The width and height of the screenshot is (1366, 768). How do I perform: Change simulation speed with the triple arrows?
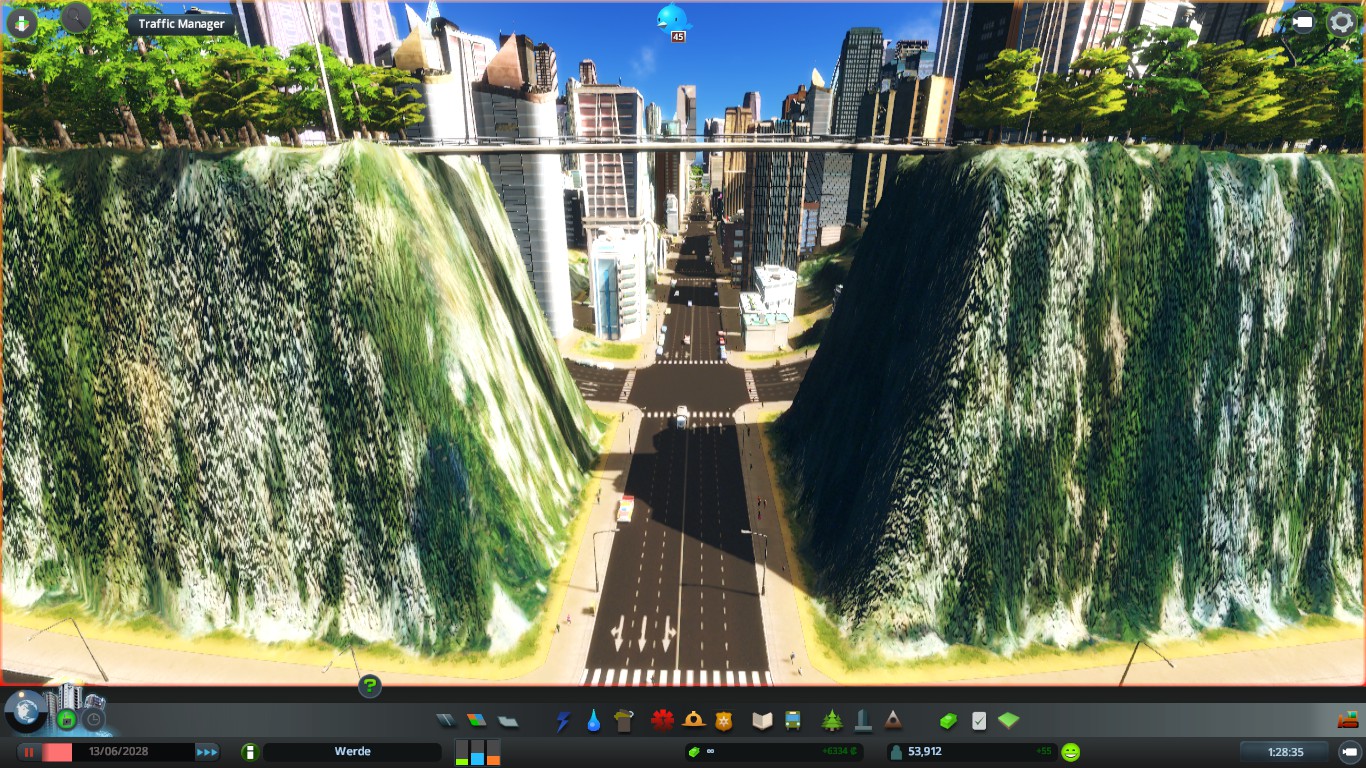tap(207, 752)
